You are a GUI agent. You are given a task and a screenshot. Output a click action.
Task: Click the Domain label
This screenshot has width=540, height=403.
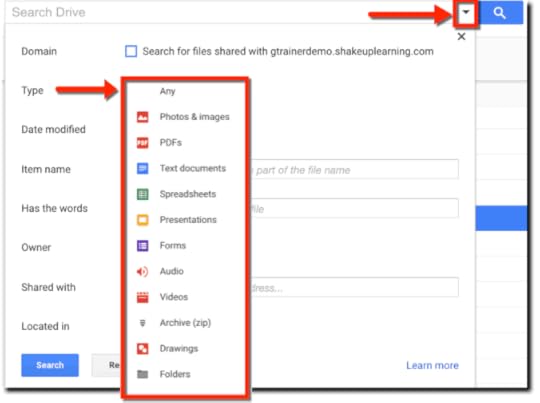pos(39,51)
